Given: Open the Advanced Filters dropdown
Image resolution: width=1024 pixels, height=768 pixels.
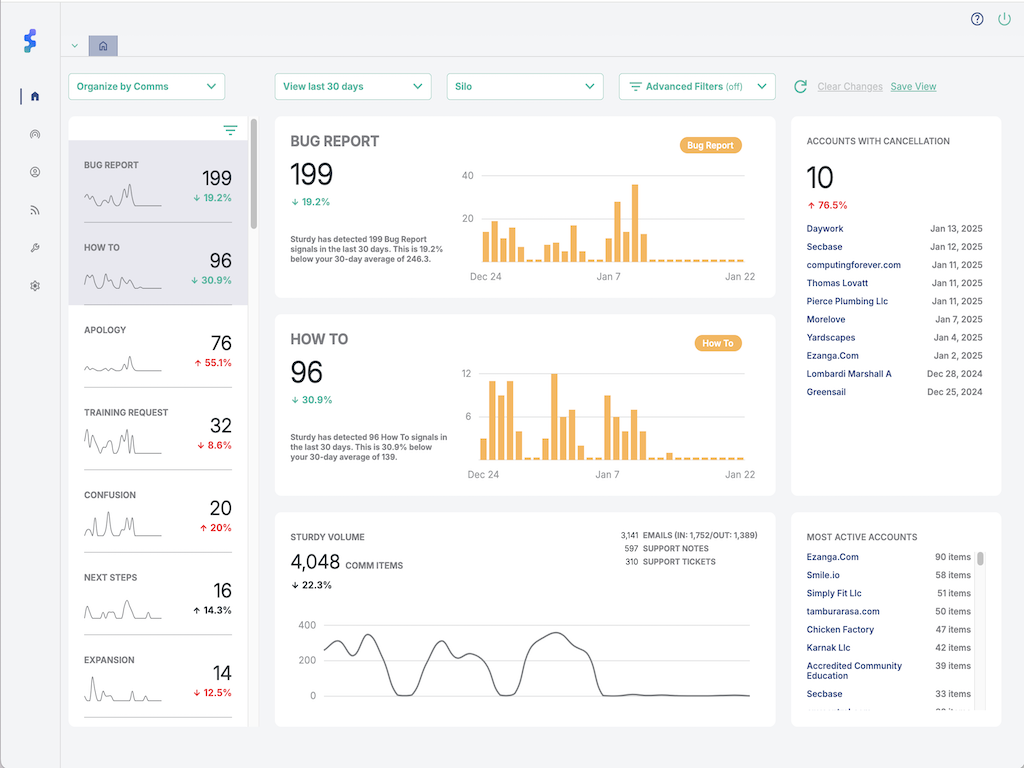Looking at the screenshot, I should pos(697,87).
